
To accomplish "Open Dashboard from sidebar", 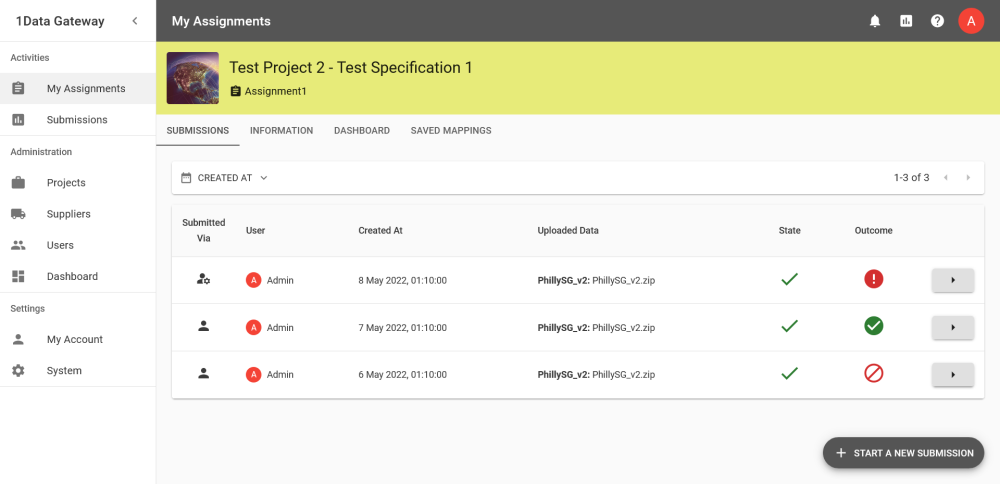I will pos(78,277).
